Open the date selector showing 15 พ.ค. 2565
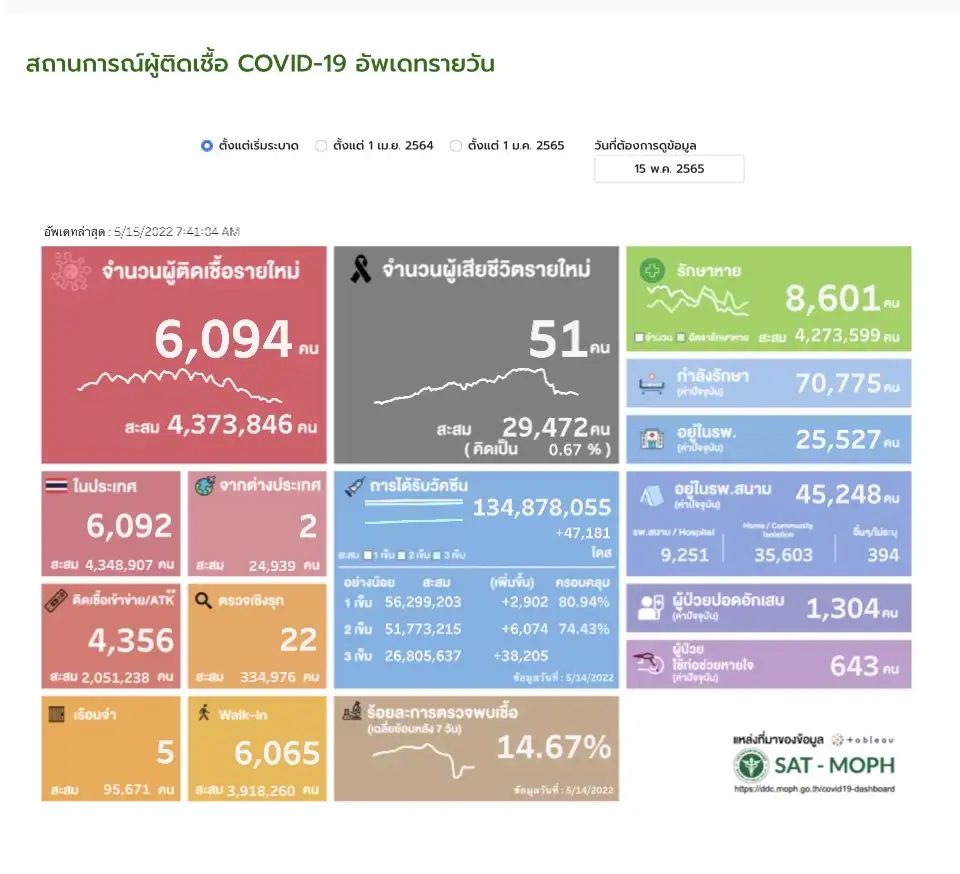The width and height of the screenshot is (960, 874). point(669,169)
